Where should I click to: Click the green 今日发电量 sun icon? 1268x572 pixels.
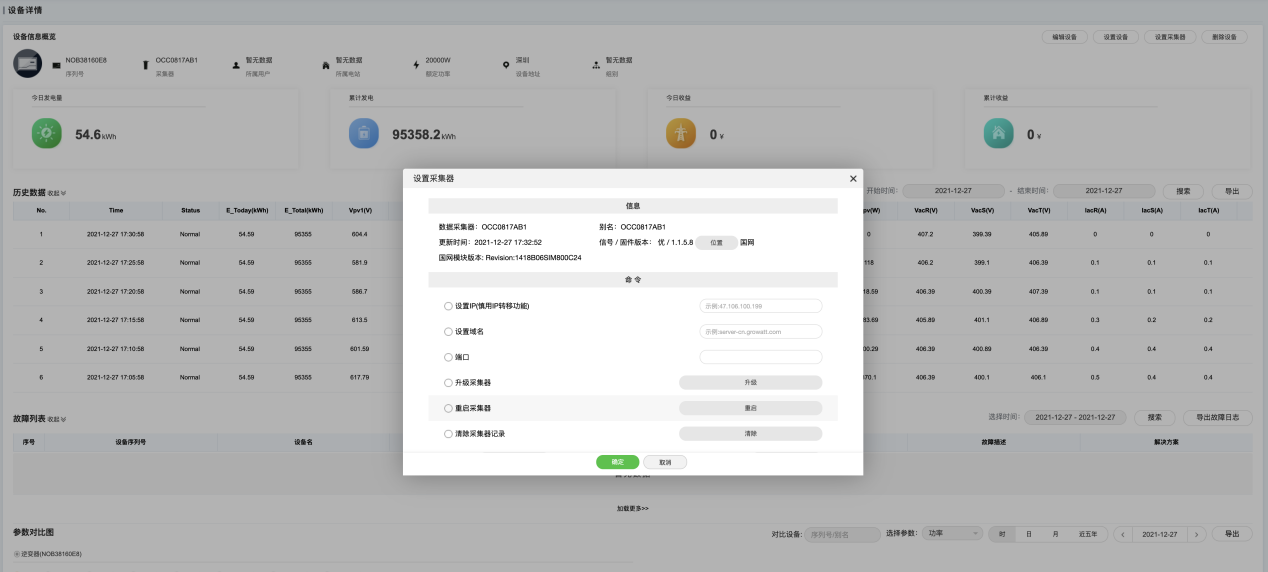pyautogui.click(x=47, y=133)
